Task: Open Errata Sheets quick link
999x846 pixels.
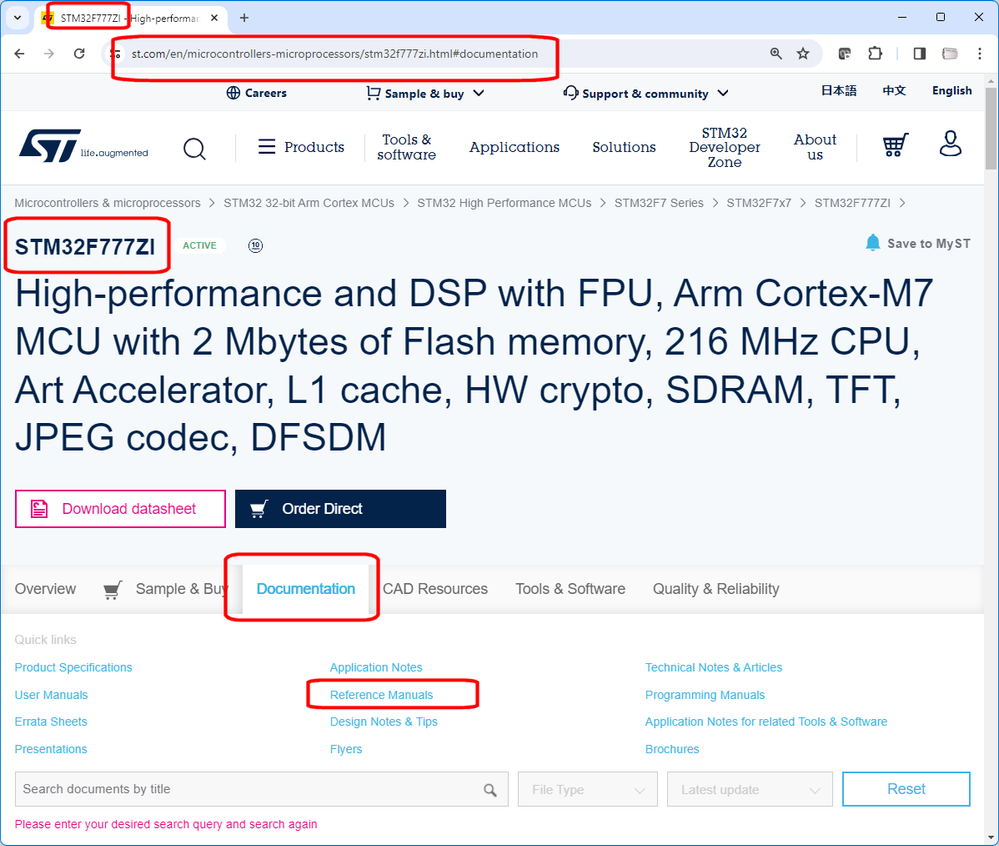Action: [51, 722]
